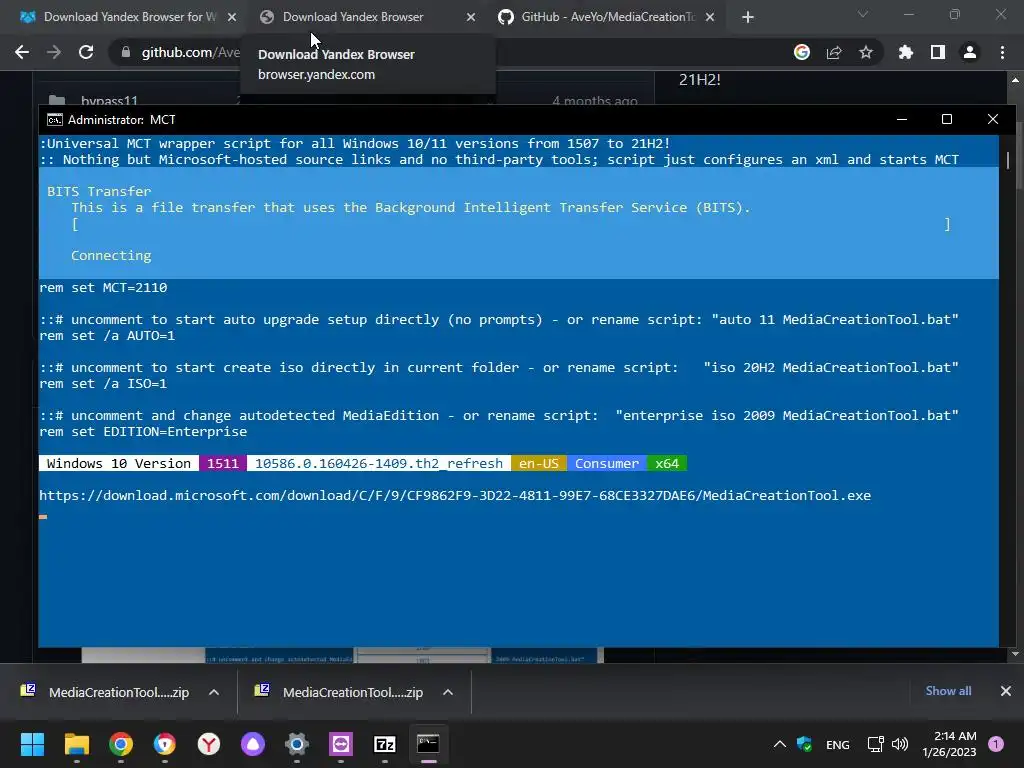Toggle the Chrome side panel icon

click(938, 52)
